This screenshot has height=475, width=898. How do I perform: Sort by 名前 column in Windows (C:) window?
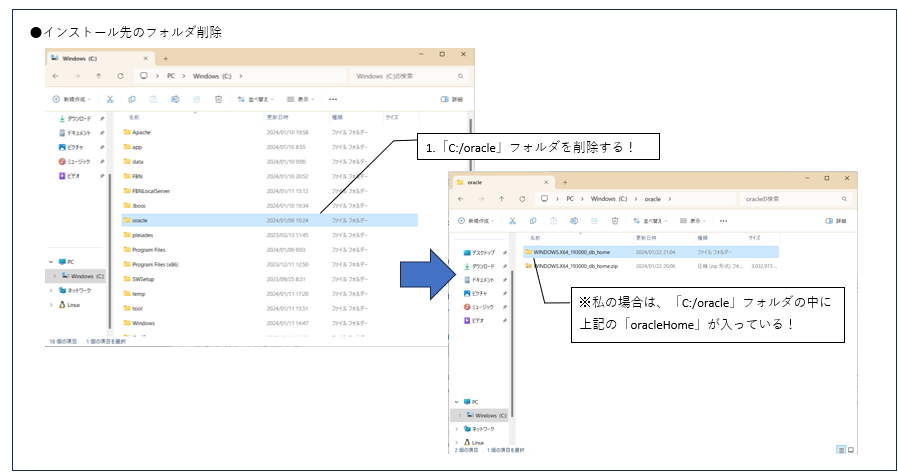point(134,117)
